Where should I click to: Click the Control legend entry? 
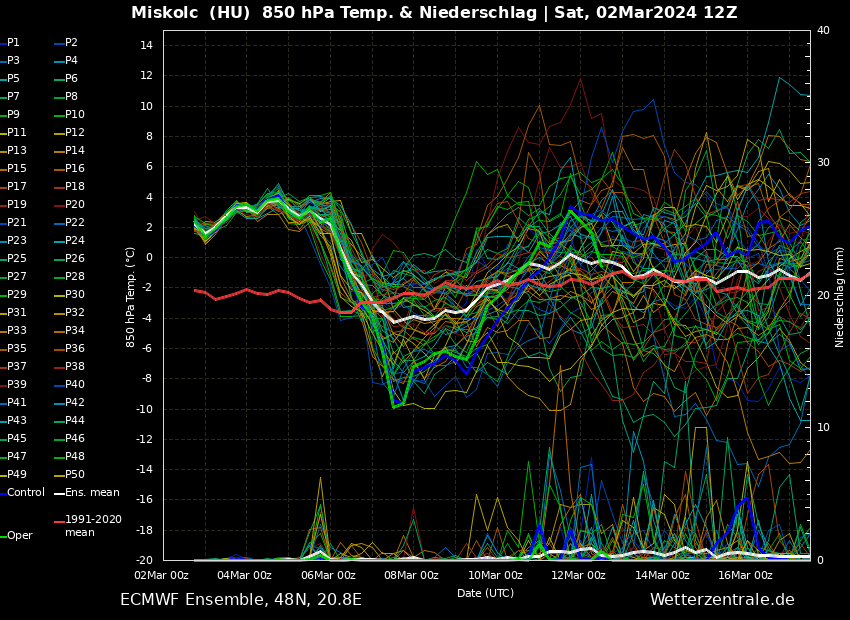(x=26, y=493)
